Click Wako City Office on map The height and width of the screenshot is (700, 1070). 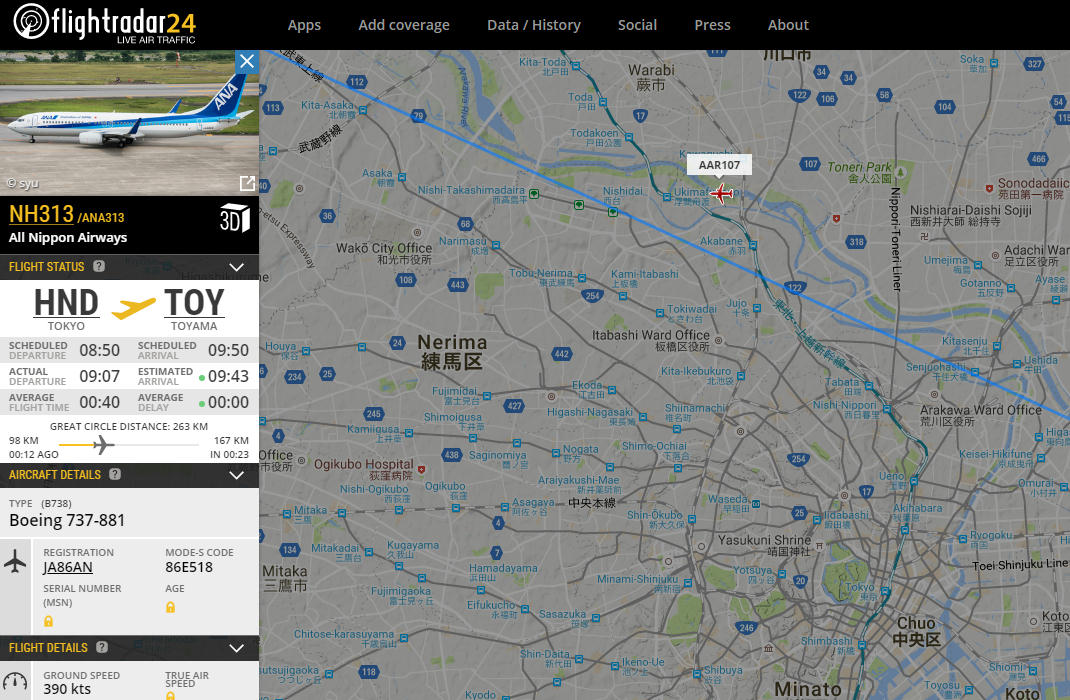point(384,253)
